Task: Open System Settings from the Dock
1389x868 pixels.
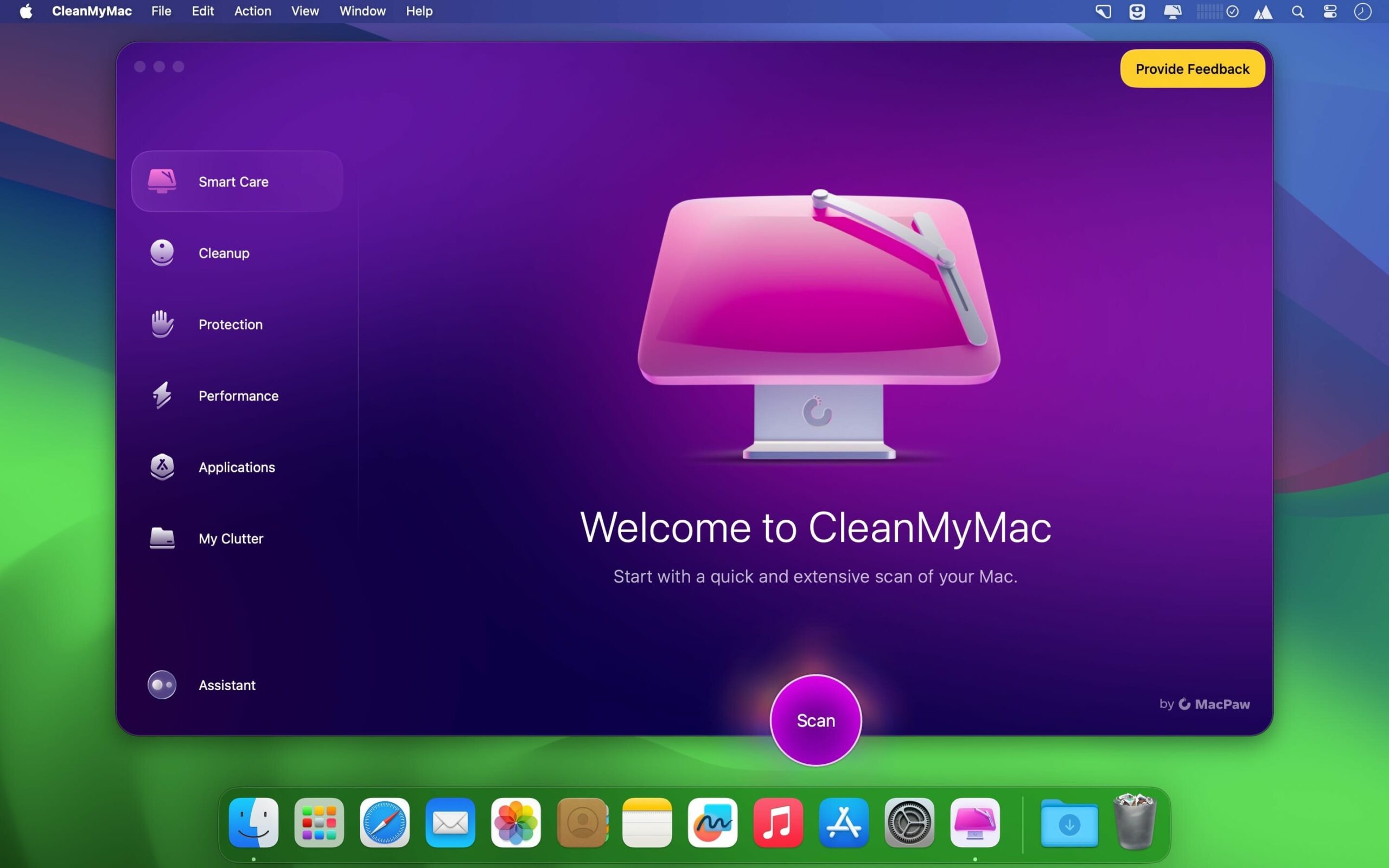Action: coord(910,823)
